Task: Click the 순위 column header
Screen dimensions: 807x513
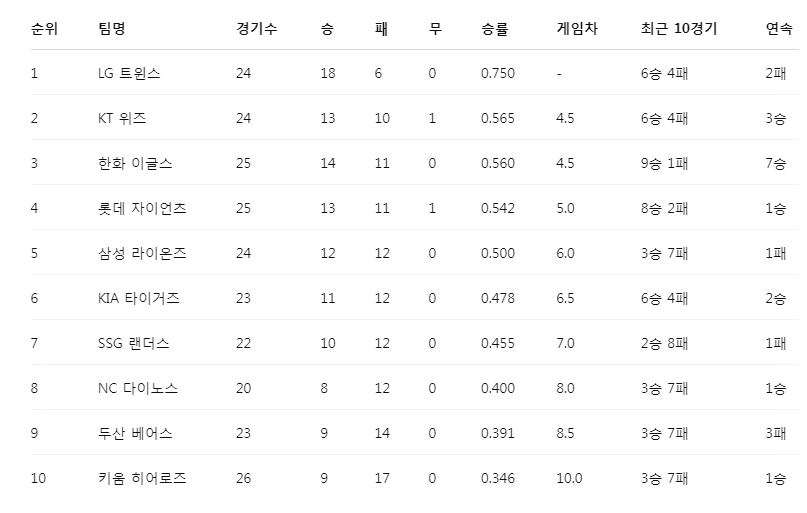Action: point(44,28)
